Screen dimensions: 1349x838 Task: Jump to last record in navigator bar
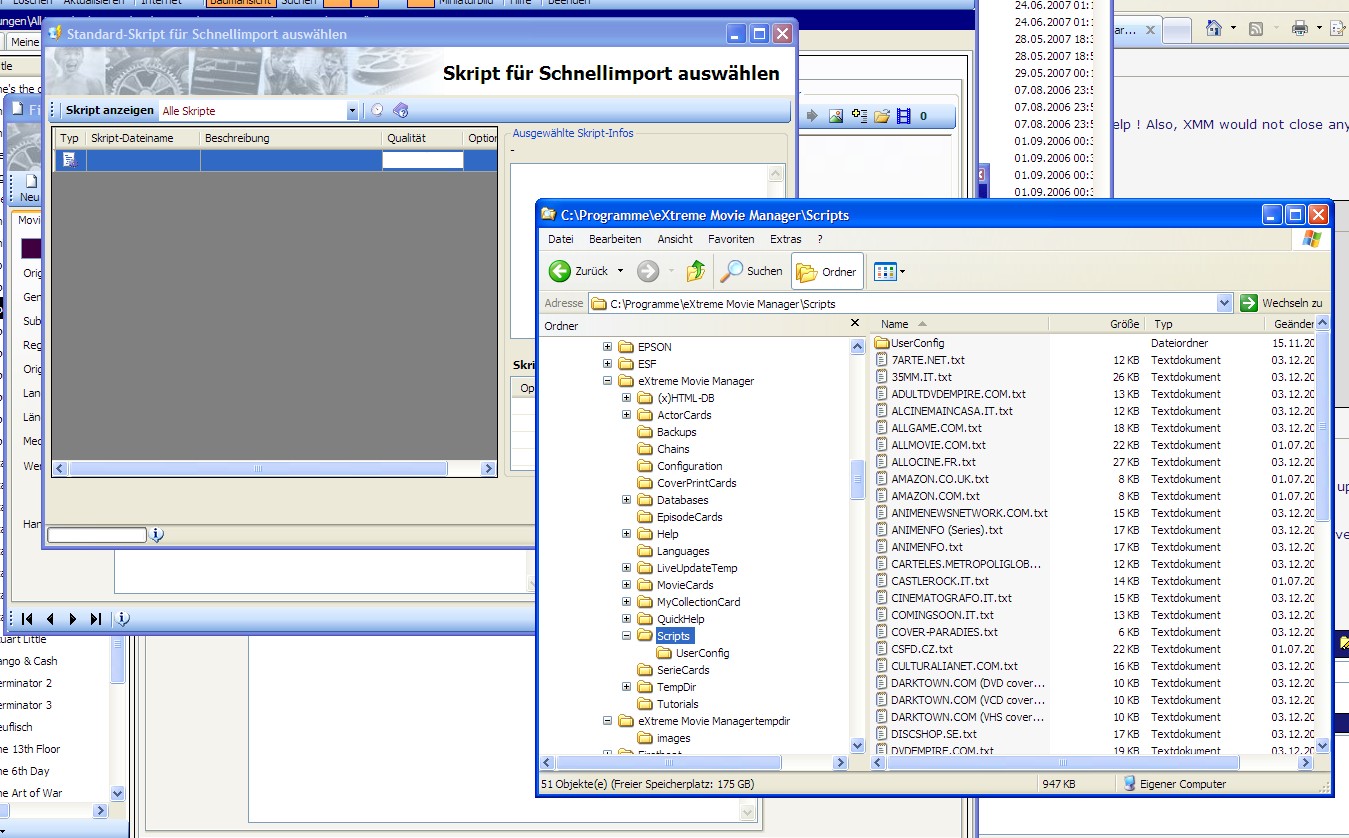[95, 619]
